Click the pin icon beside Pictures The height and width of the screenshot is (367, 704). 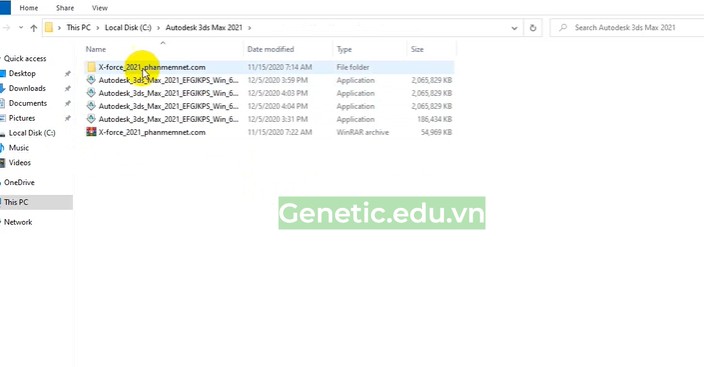(68, 118)
